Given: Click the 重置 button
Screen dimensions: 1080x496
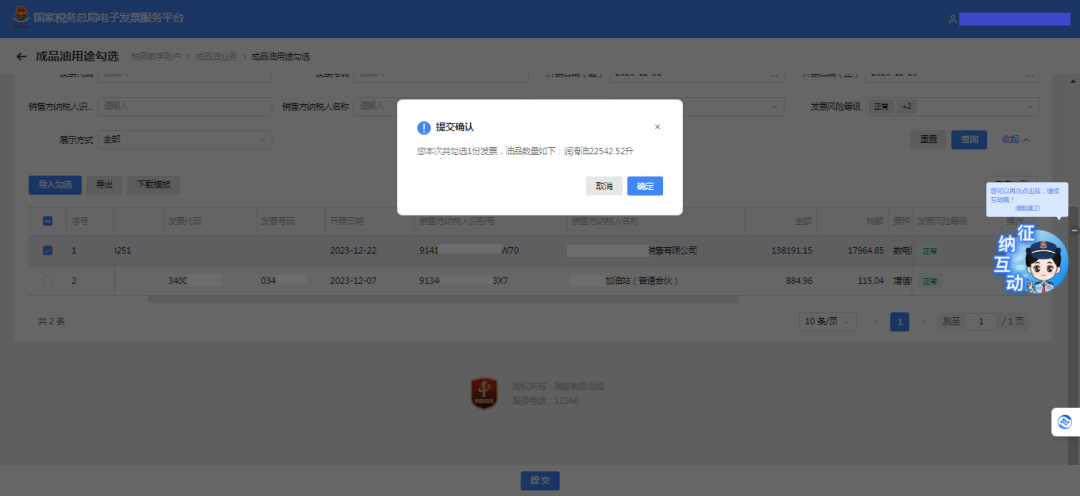Looking at the screenshot, I should (x=928, y=139).
